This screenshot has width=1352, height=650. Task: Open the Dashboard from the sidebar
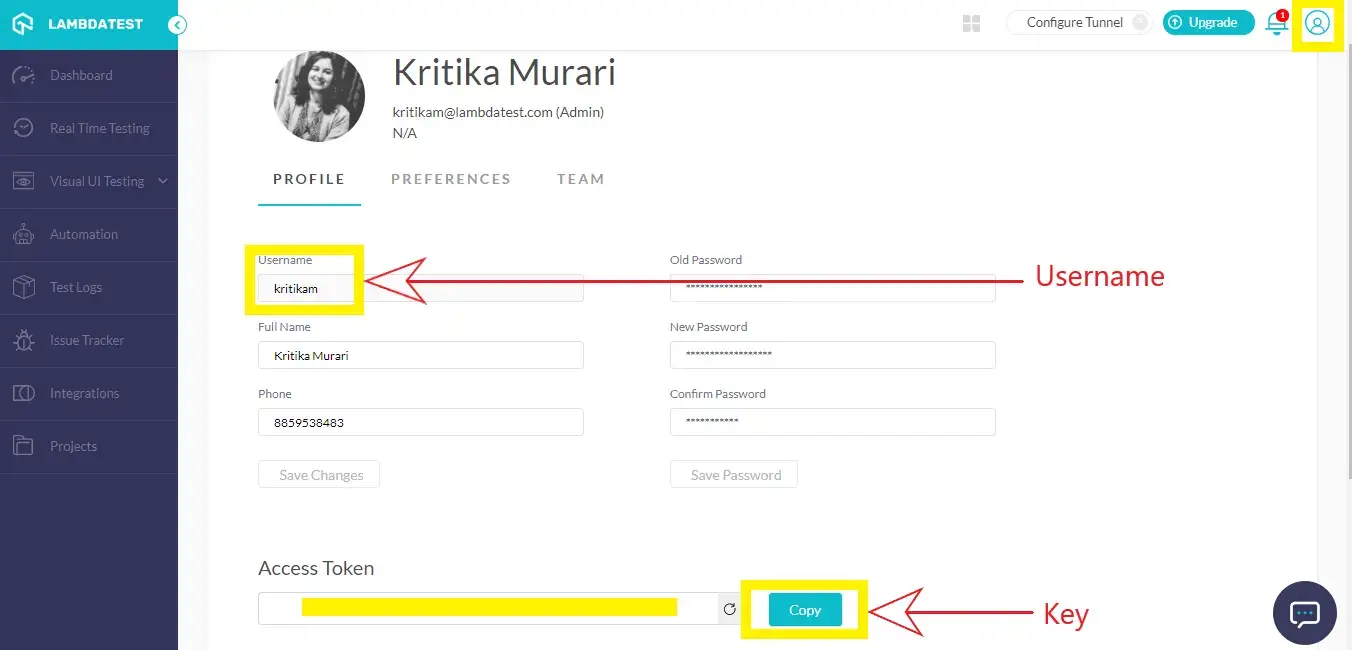[x=81, y=75]
